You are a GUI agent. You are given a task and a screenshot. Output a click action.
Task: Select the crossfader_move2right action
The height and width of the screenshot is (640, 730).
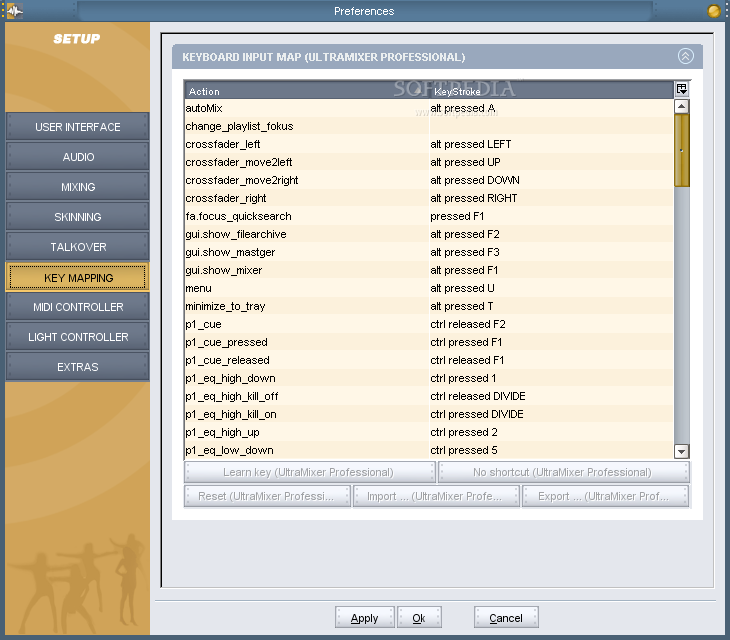[429, 180]
